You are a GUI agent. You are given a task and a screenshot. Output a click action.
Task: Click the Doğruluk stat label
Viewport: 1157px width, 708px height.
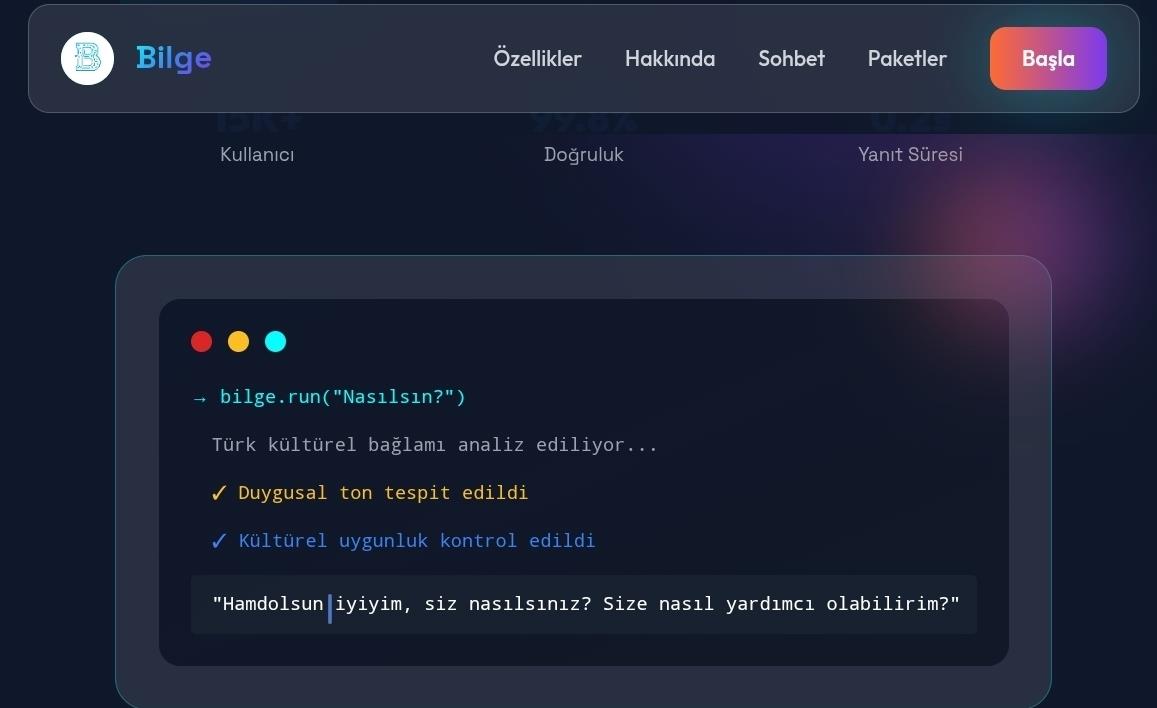pyautogui.click(x=584, y=154)
